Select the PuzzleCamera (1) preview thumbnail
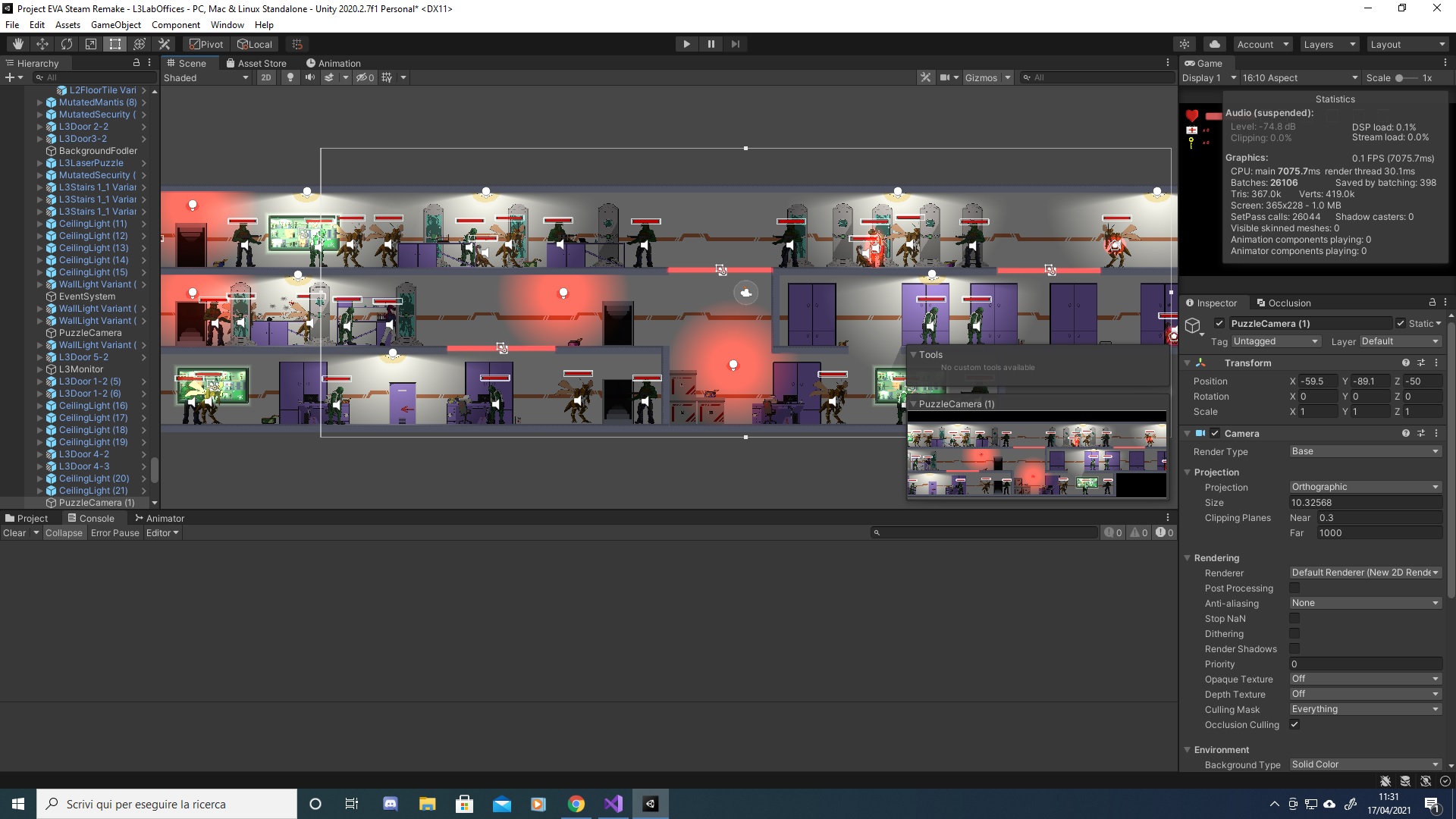Viewport: 1456px width, 819px height. pos(1037,455)
